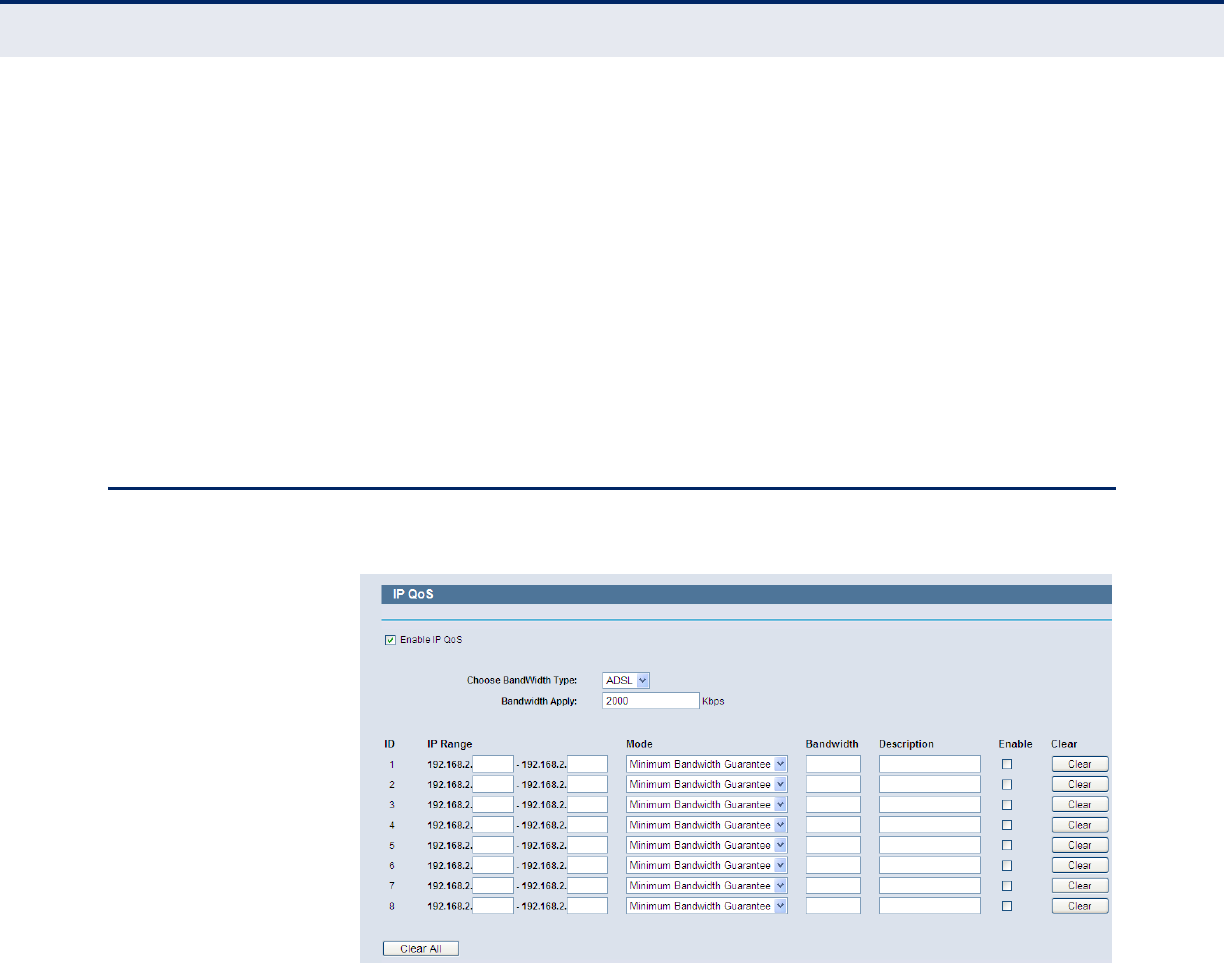
Task: Open the Mode dropdown for rule ID 3
Action: [707, 805]
